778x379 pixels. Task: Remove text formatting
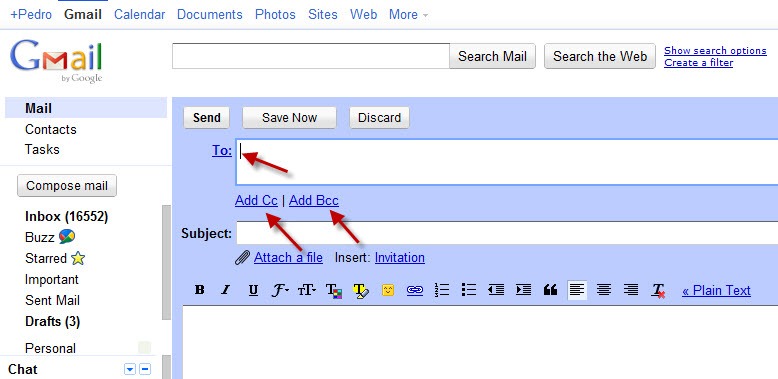tap(658, 291)
